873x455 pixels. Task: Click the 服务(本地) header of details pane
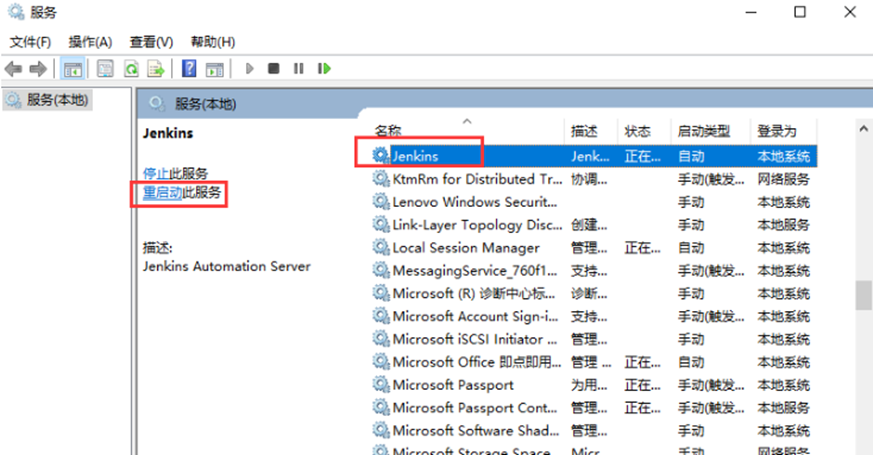205,104
